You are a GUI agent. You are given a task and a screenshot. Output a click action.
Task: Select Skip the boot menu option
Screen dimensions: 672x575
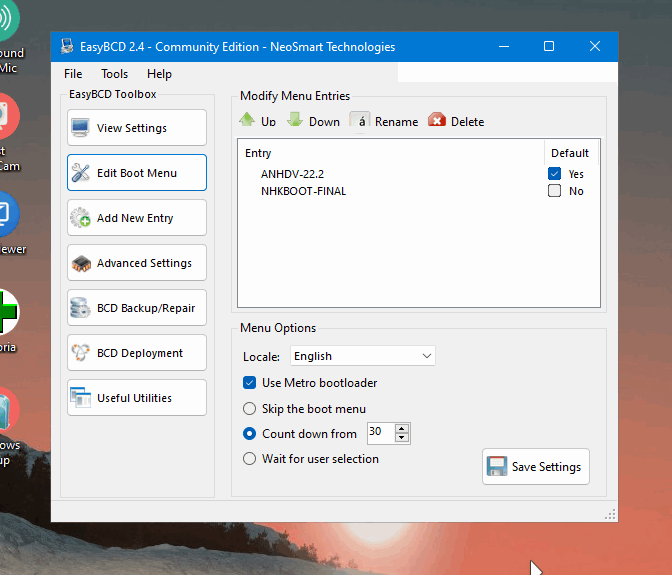tap(249, 409)
